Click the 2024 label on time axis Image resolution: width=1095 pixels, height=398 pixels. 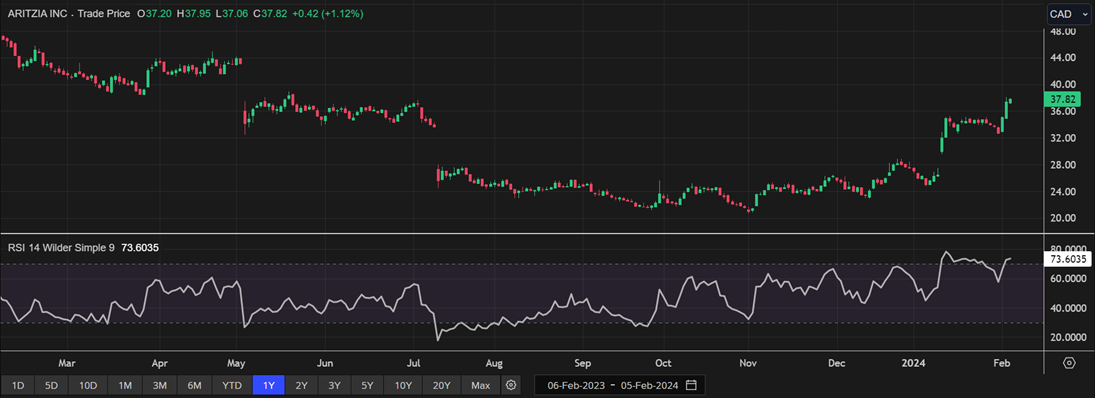pos(913,364)
